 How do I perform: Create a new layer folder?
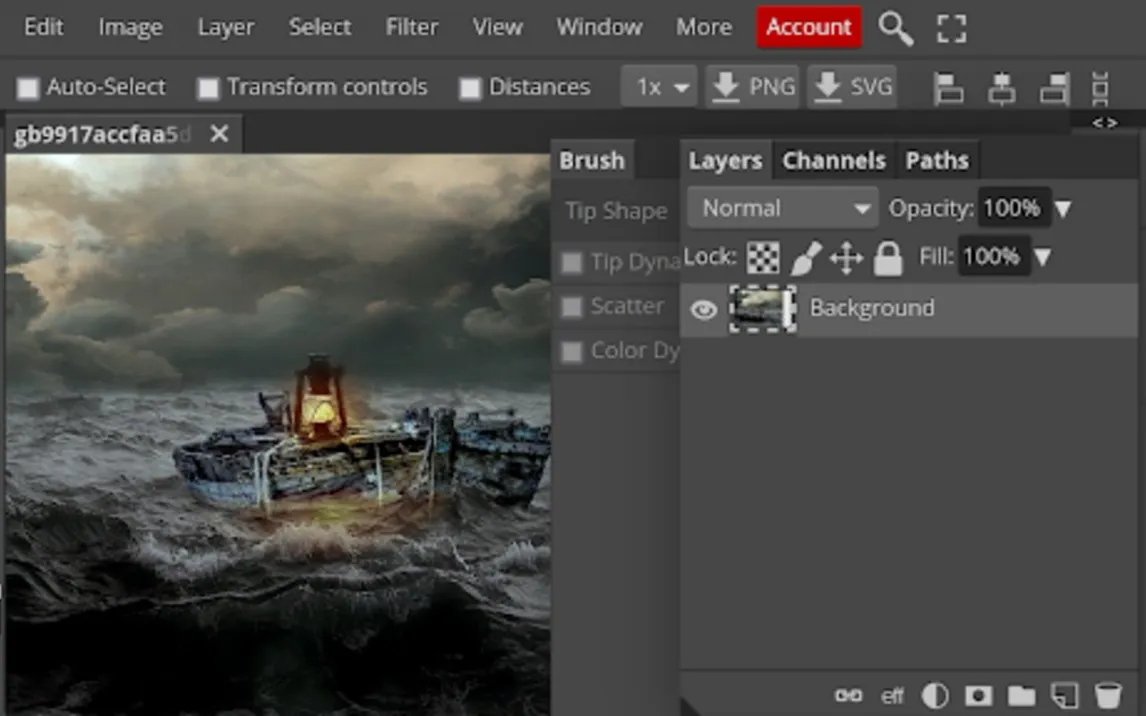(x=1021, y=695)
